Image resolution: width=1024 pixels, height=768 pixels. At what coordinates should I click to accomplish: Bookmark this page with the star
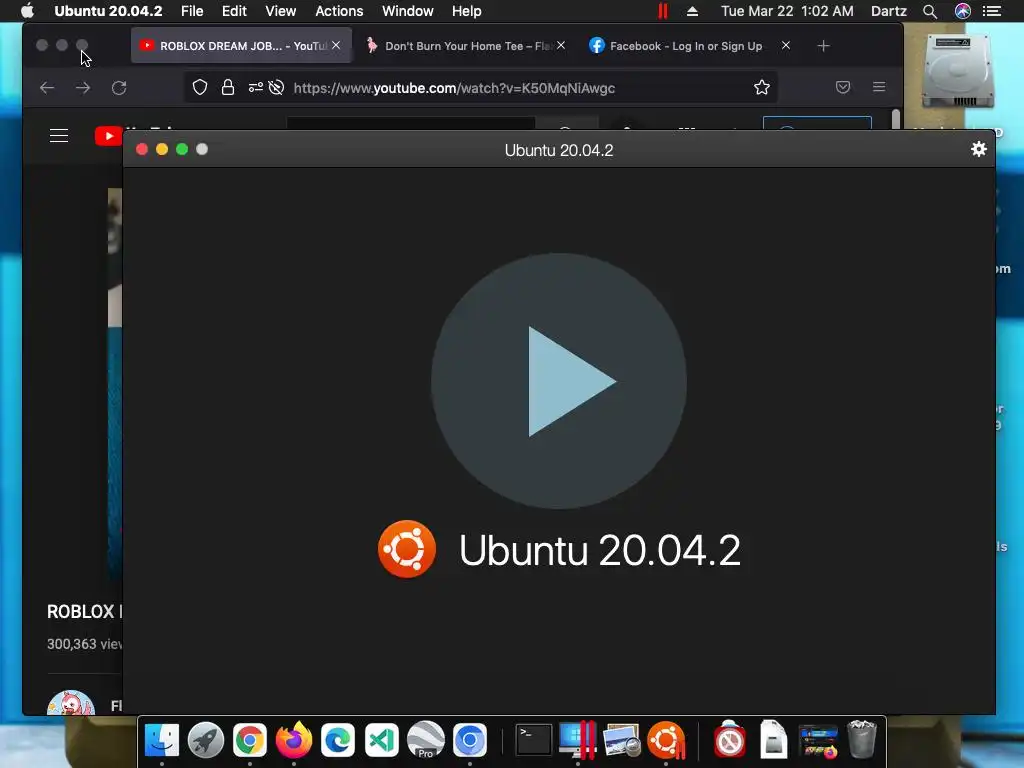pyautogui.click(x=761, y=88)
